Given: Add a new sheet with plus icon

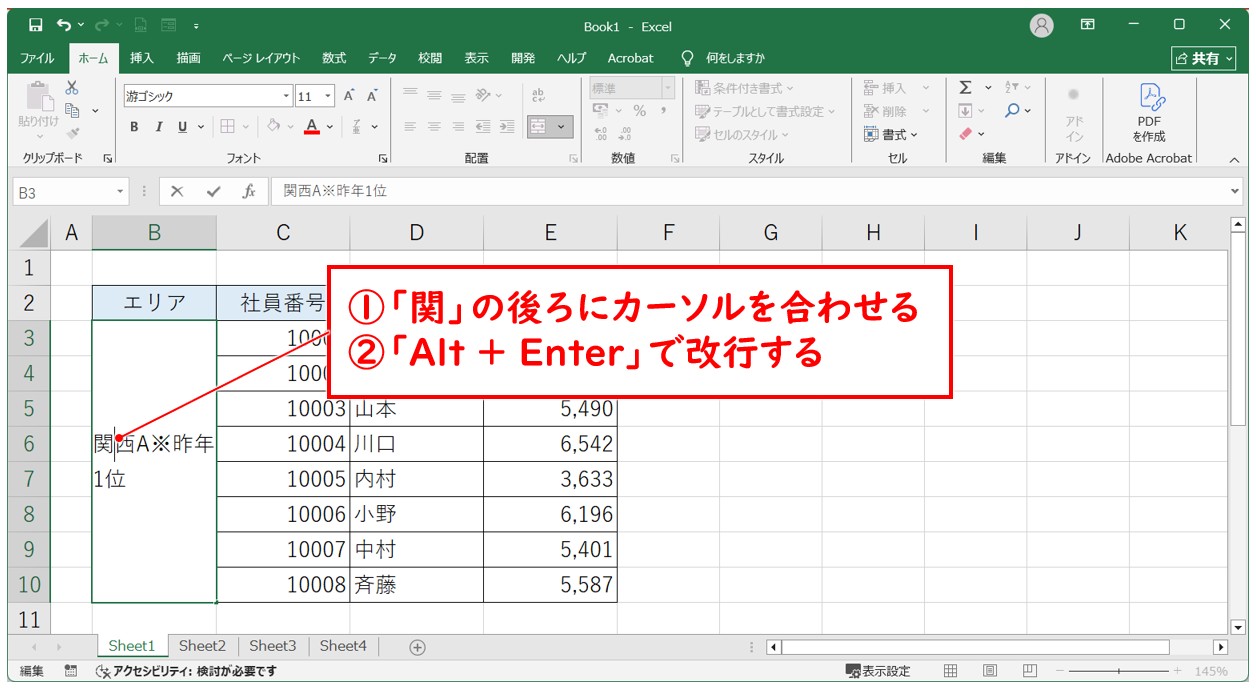Looking at the screenshot, I should [418, 647].
